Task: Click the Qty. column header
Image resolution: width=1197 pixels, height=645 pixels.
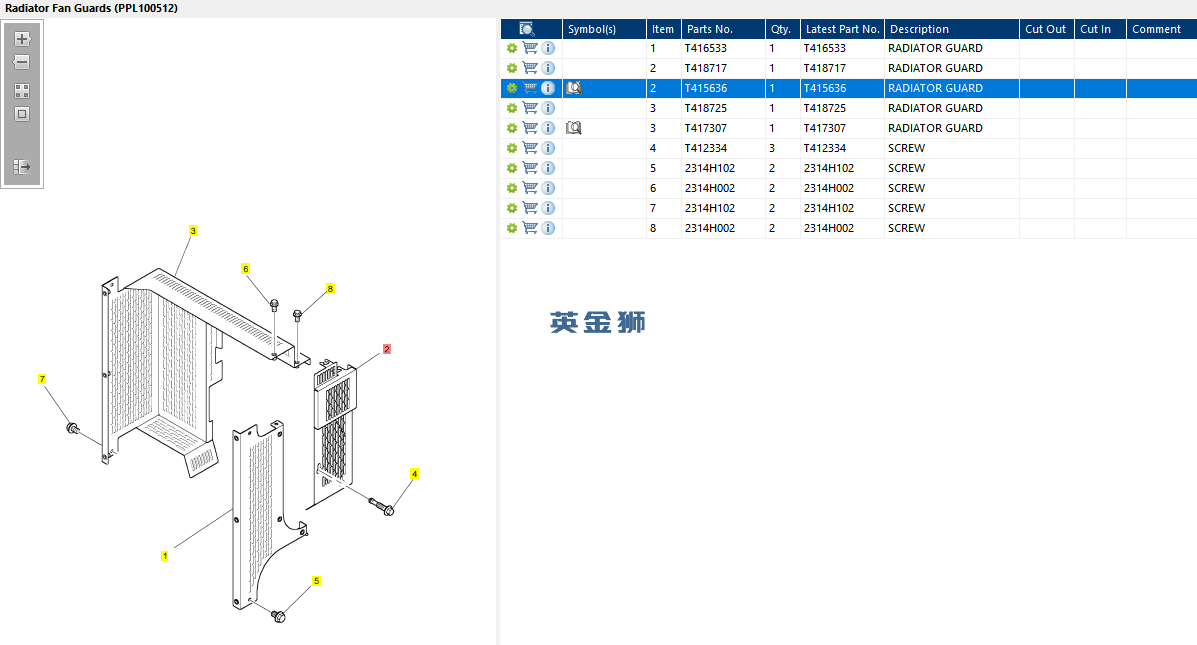Action: point(781,29)
